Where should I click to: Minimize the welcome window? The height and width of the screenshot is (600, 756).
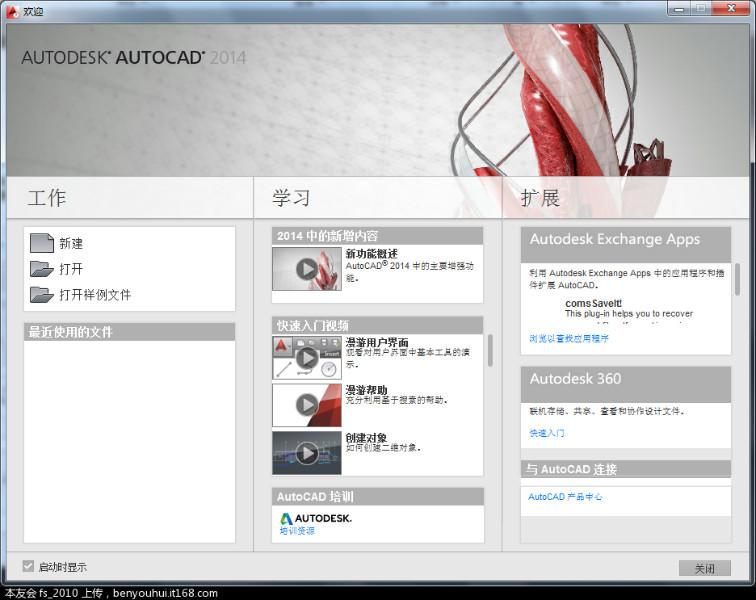679,8
